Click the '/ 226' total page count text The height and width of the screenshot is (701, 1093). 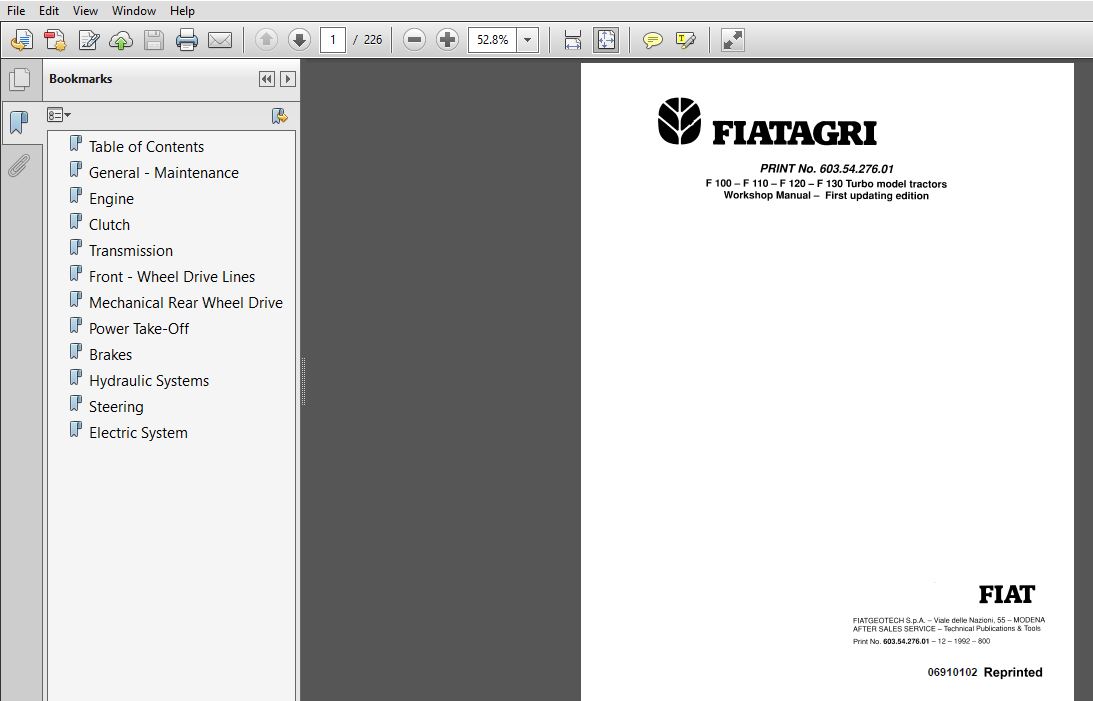click(x=367, y=40)
